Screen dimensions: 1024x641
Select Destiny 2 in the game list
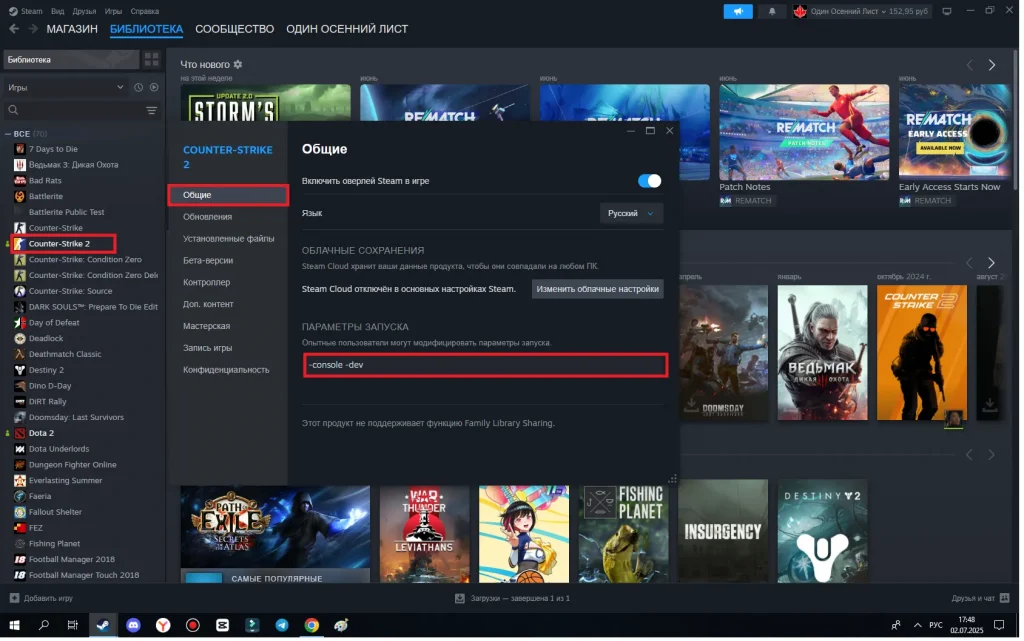(46, 370)
